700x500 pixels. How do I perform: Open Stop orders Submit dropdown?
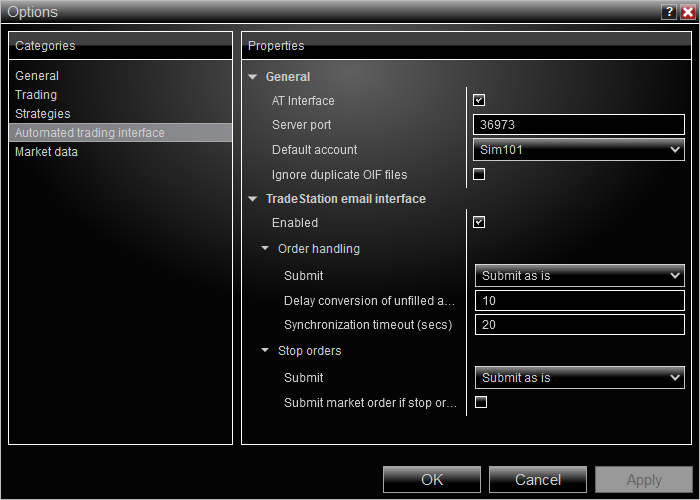click(579, 378)
